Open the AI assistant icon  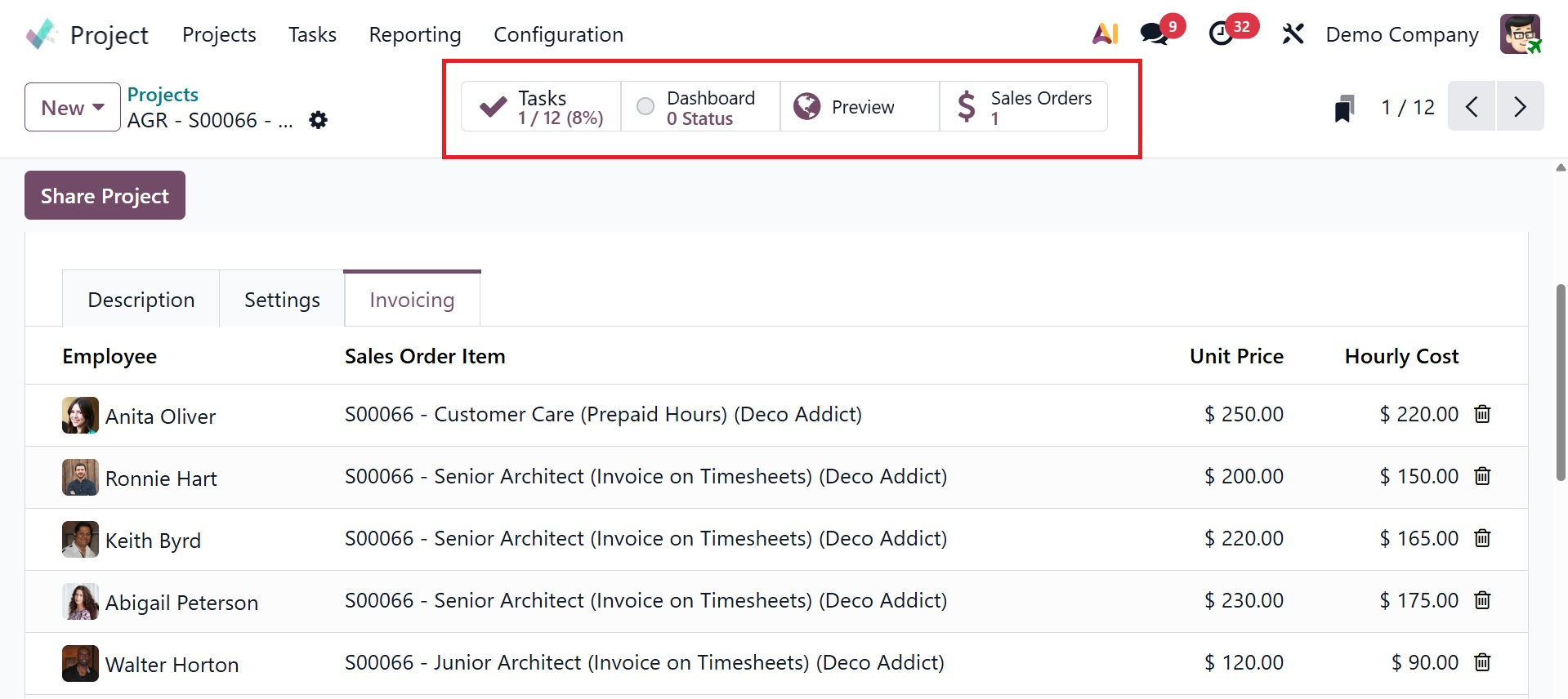pyautogui.click(x=1105, y=34)
